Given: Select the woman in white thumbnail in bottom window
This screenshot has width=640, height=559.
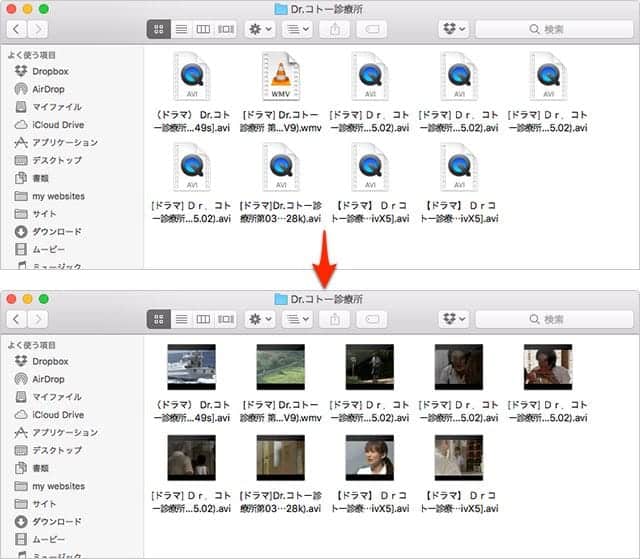Looking at the screenshot, I should (370, 457).
